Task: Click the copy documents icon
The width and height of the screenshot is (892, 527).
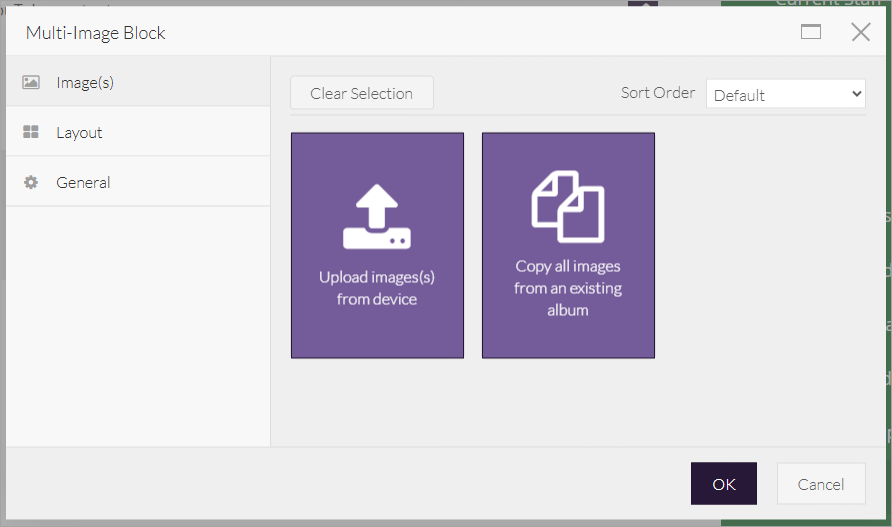Action: click(568, 207)
